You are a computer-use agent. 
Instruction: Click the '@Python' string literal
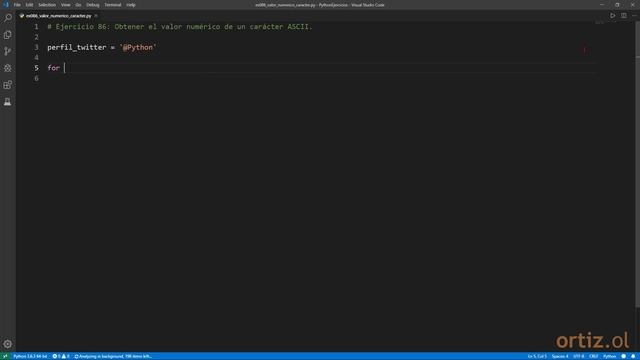click(x=138, y=47)
